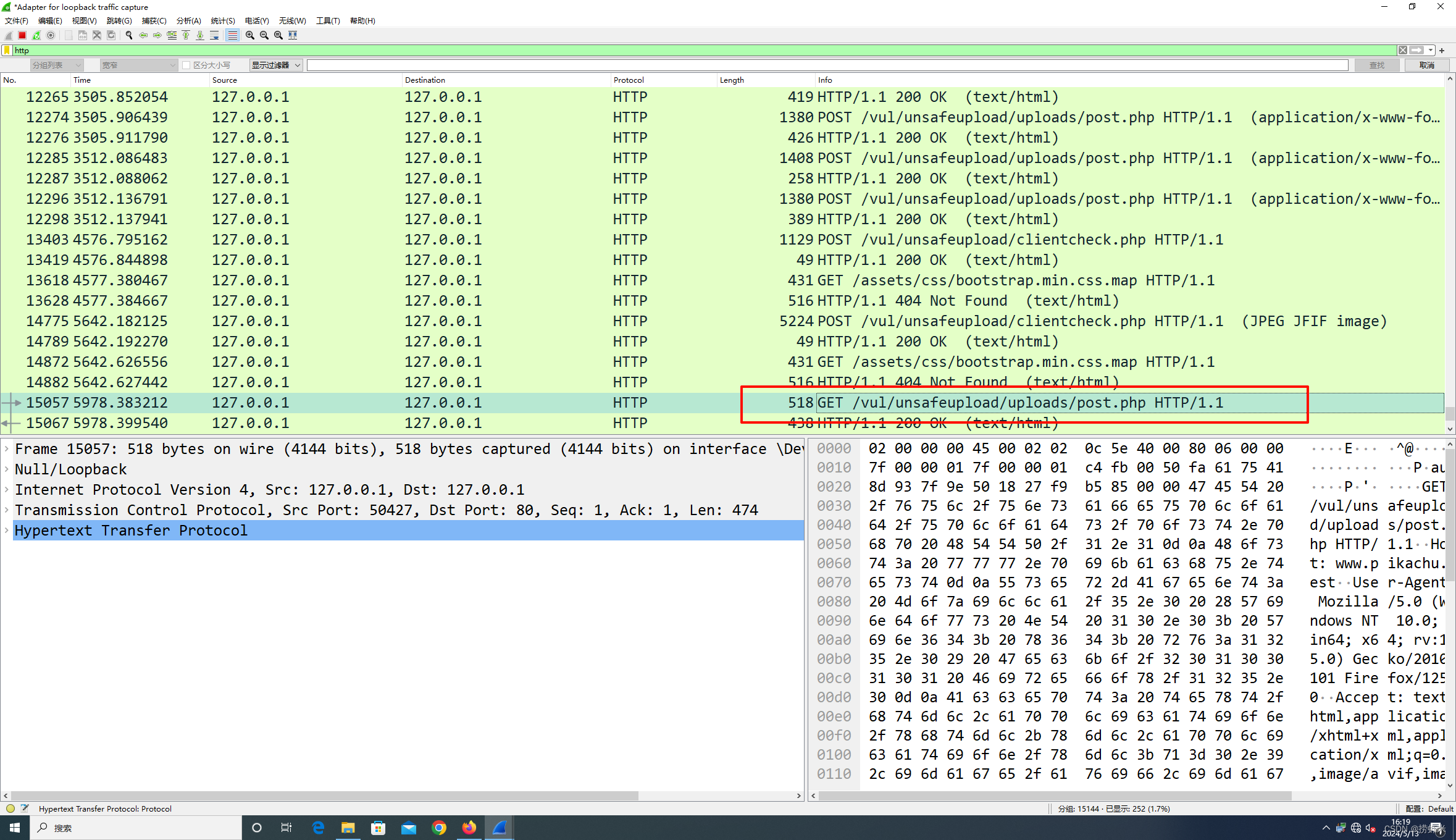This screenshot has width=1456, height=840.
Task: Open Chrome from the taskbar
Action: point(439,828)
